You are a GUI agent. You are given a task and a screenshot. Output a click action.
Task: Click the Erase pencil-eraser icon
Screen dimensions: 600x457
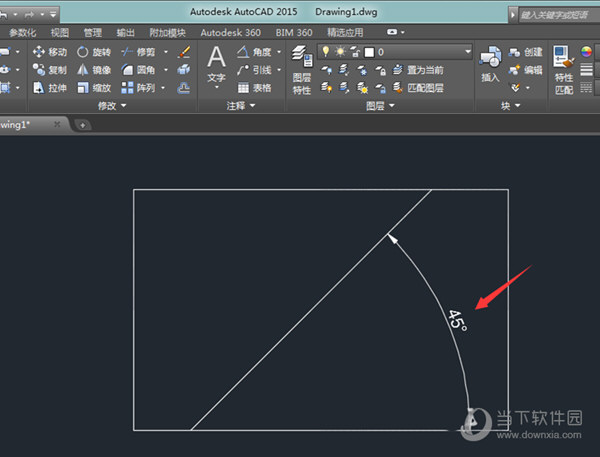[x=184, y=52]
